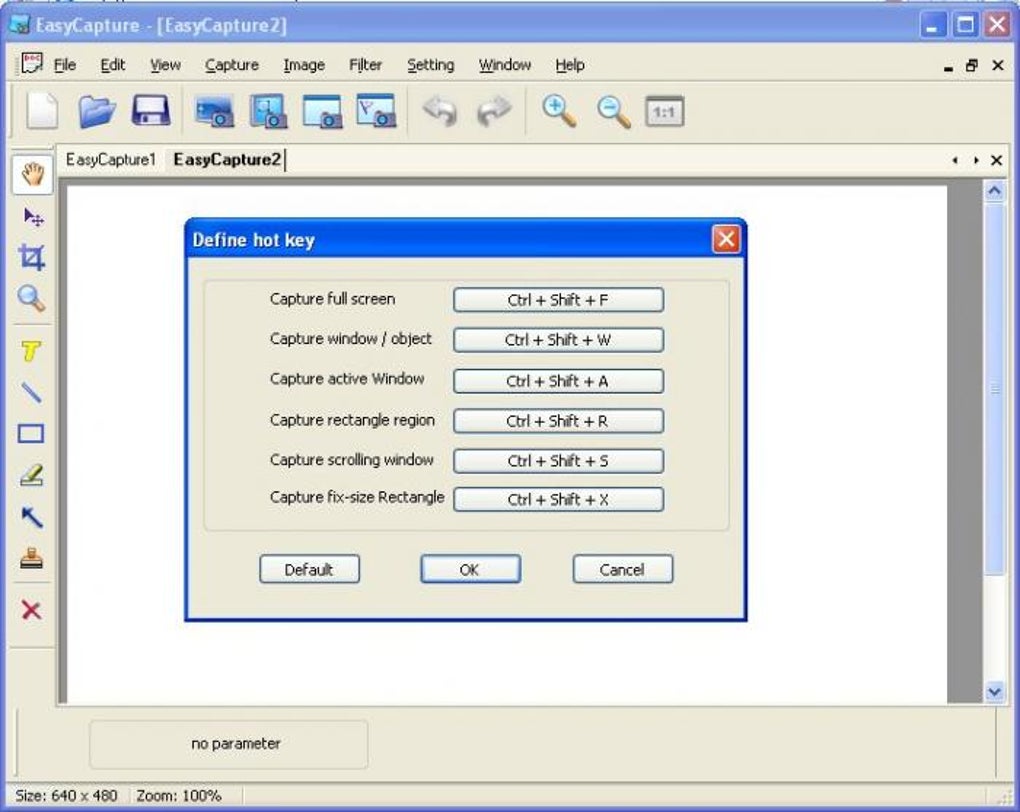Image resolution: width=1020 pixels, height=812 pixels.
Task: Click the Ctrl + Shift + X hotkey button
Action: point(558,500)
